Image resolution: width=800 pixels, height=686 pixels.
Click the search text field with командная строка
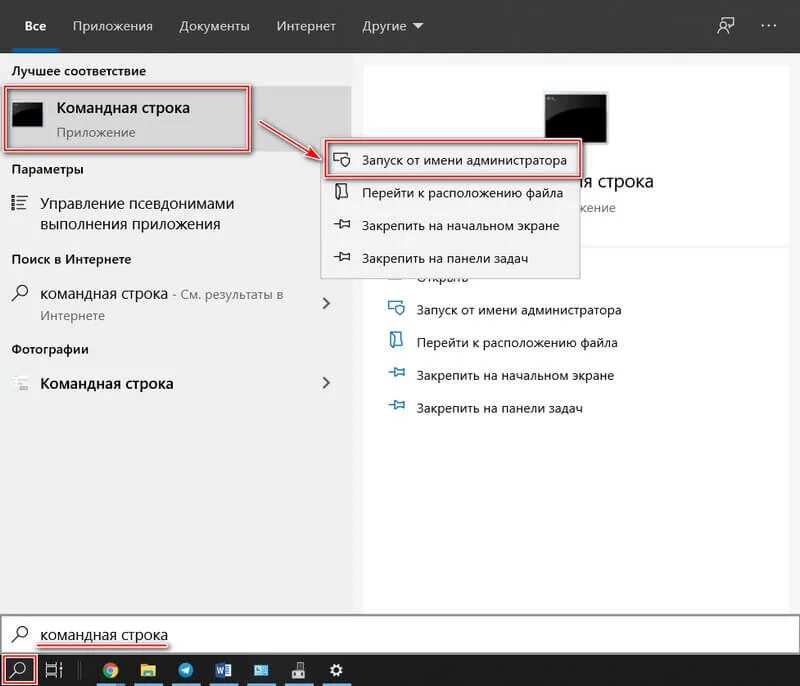click(x=400, y=634)
